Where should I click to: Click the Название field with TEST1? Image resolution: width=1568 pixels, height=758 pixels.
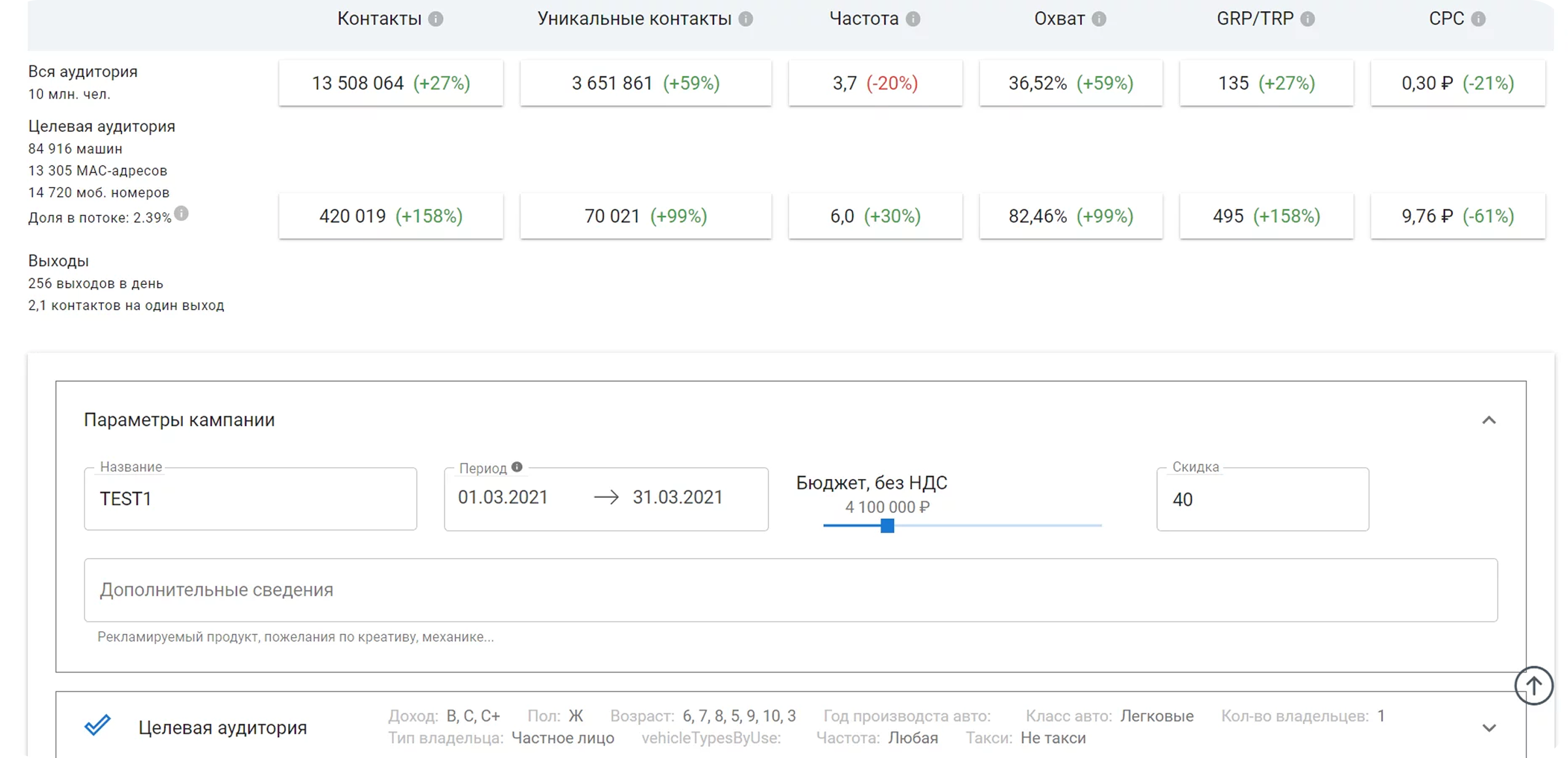pos(250,499)
